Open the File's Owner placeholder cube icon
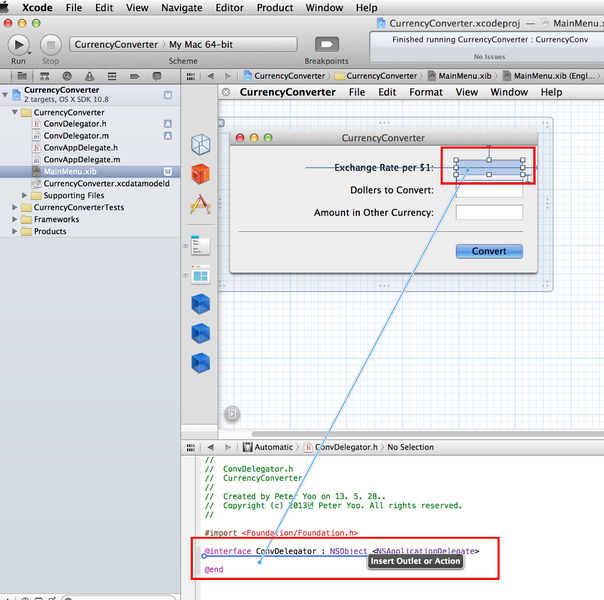 (x=201, y=144)
